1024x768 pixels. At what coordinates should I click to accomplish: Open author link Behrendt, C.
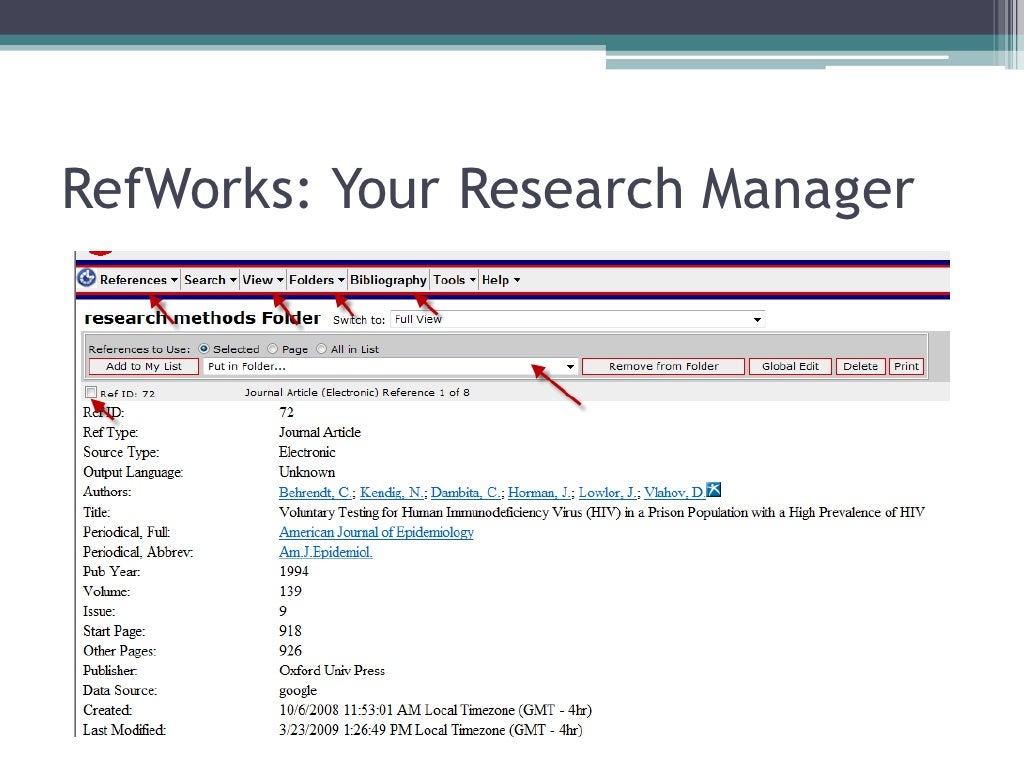click(315, 492)
